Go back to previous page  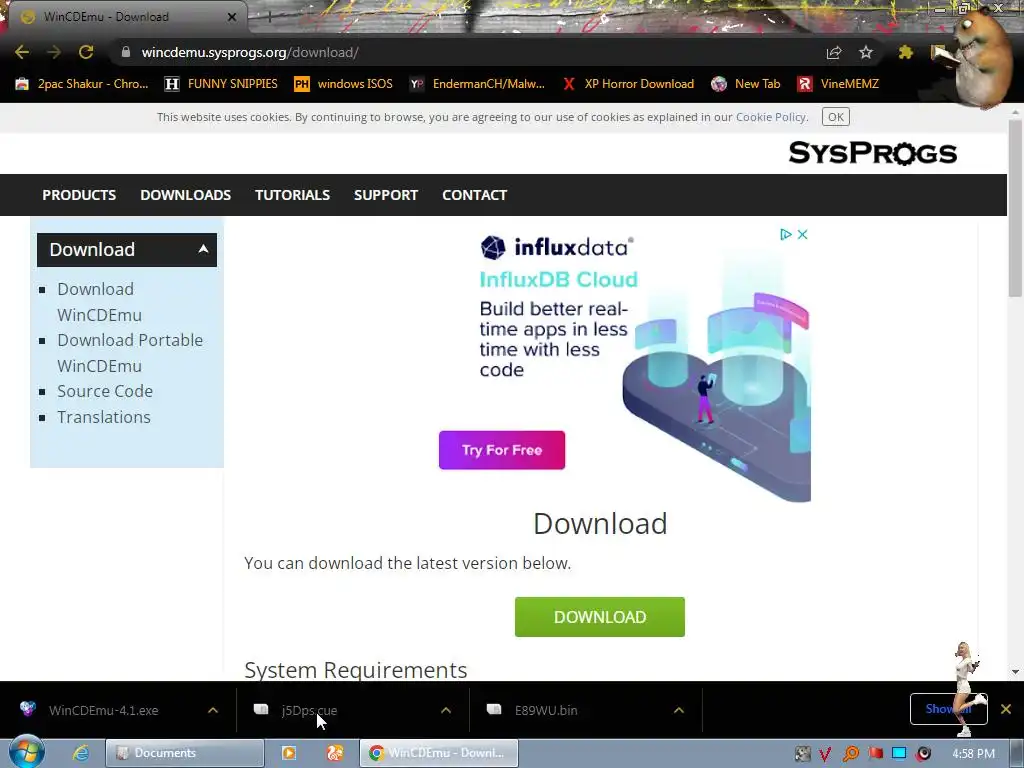pyautogui.click(x=22, y=52)
